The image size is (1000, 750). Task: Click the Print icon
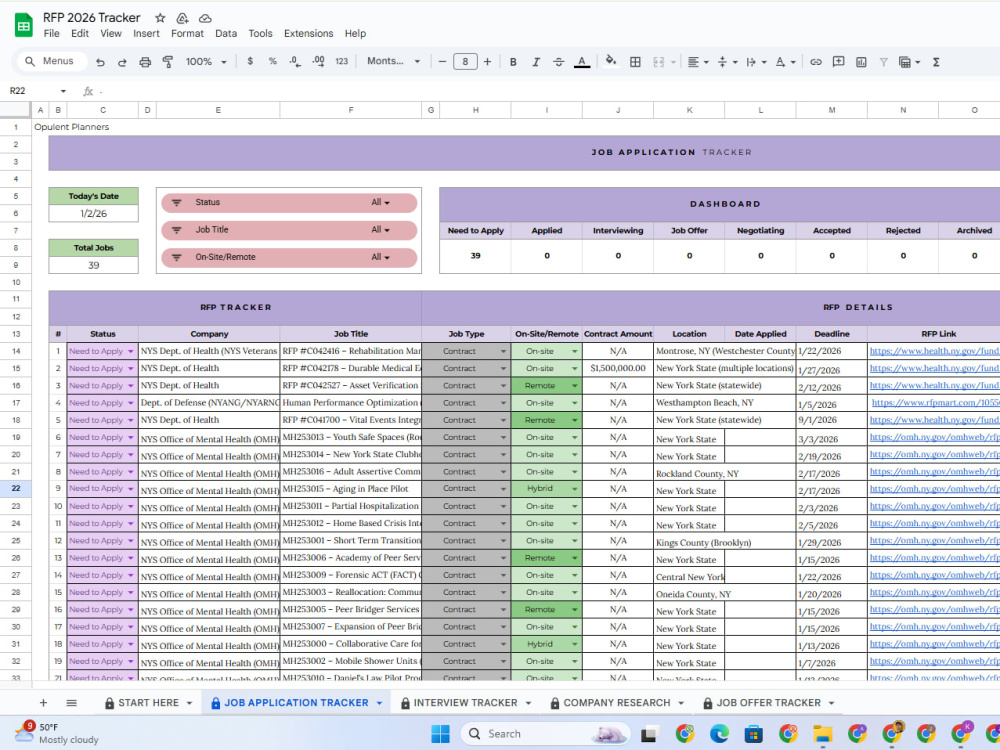145,62
